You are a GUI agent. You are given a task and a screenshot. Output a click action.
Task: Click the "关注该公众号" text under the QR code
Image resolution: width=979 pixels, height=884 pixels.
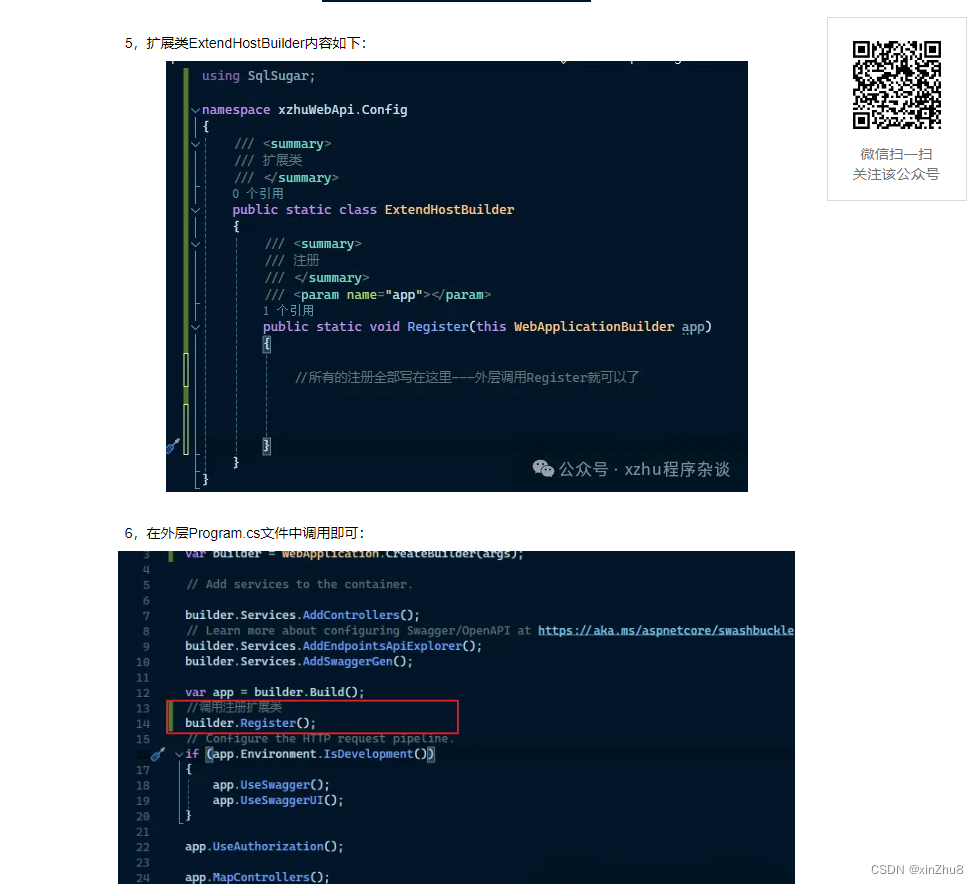(896, 172)
